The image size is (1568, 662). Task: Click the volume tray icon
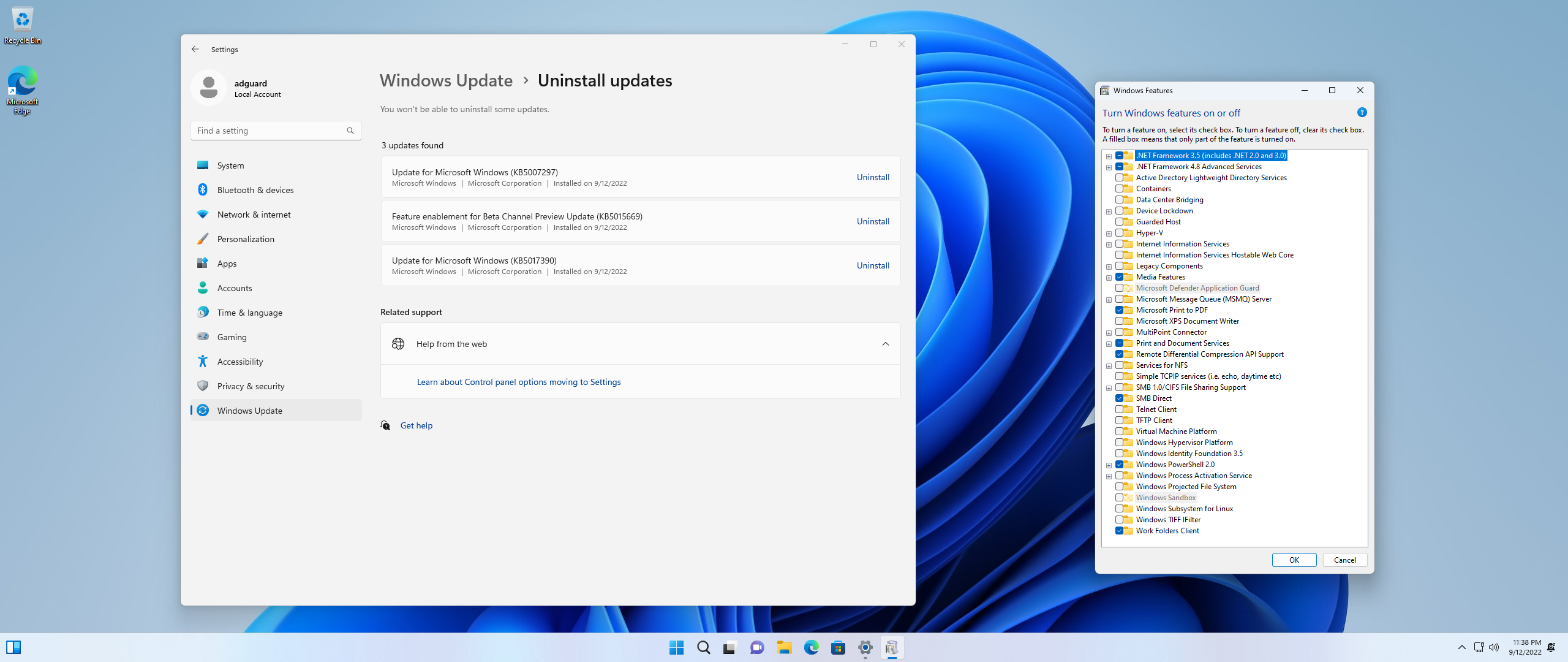point(1494,647)
